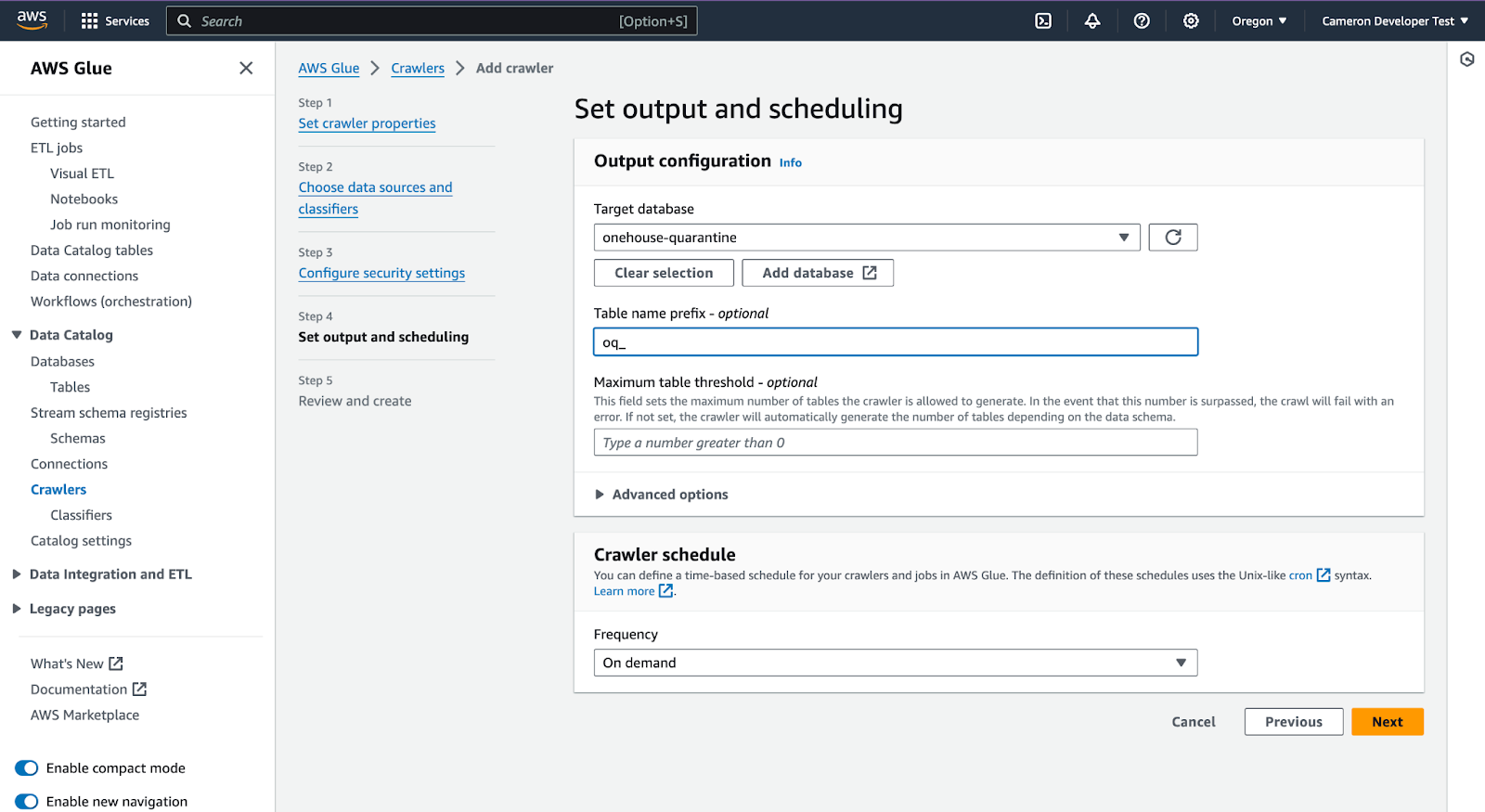Open Info link for Output configuration
This screenshot has height=812, width=1485.
[x=791, y=162]
